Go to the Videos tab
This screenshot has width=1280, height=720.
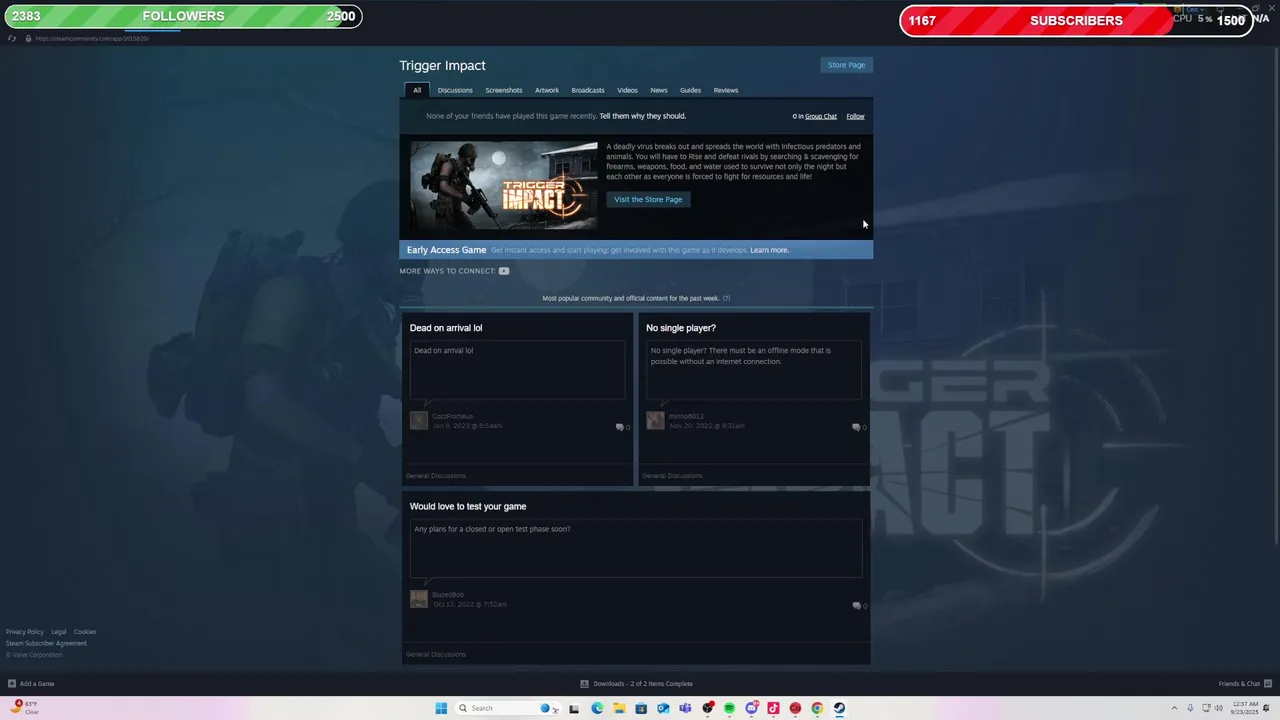click(627, 90)
